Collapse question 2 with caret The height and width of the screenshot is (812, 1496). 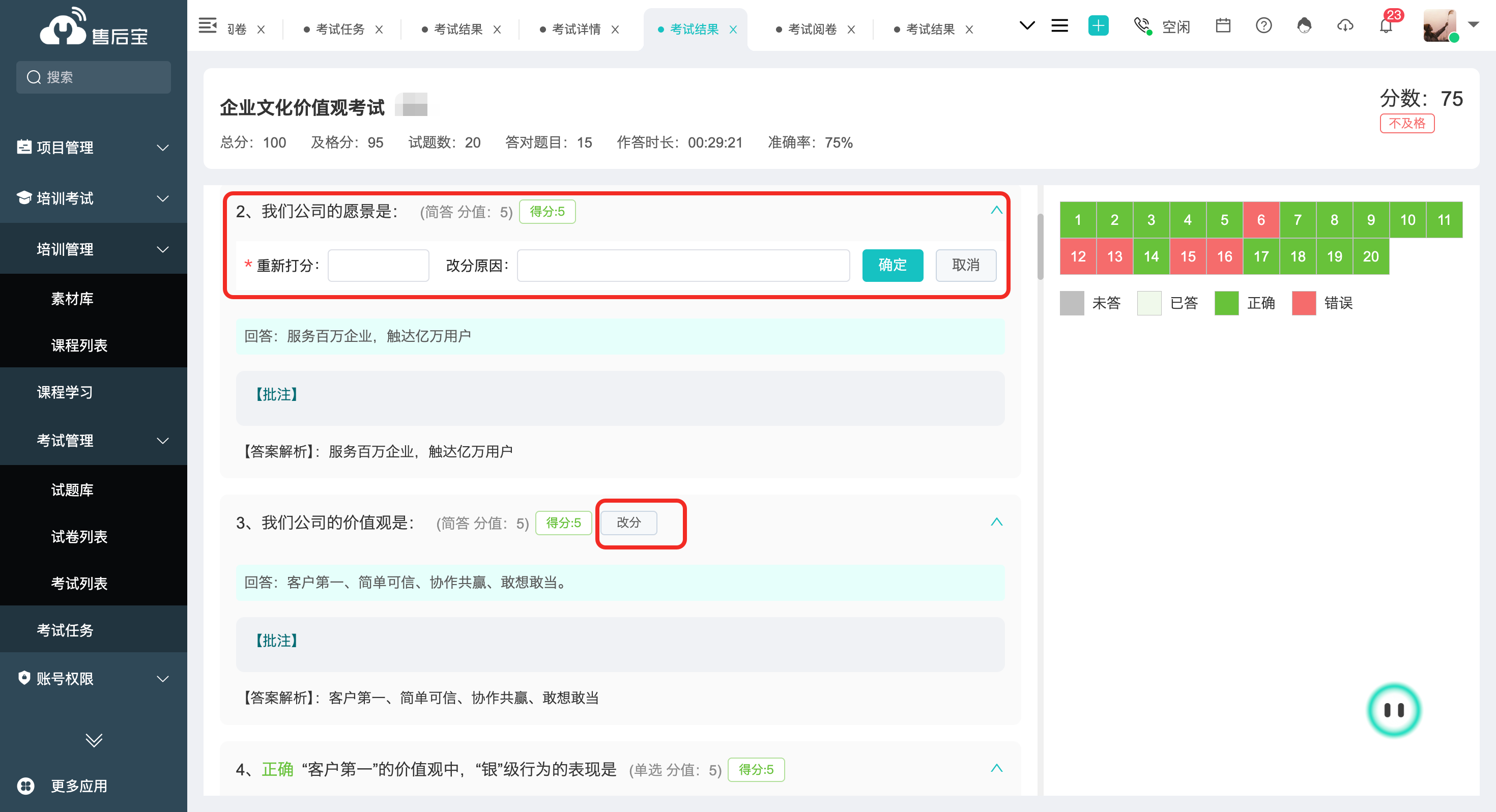[996, 211]
